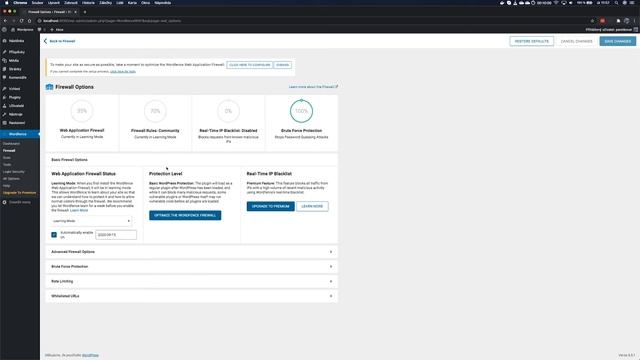Open comments bubble icon in admin bar
The height and width of the screenshot is (360, 640).
pos(40,29)
